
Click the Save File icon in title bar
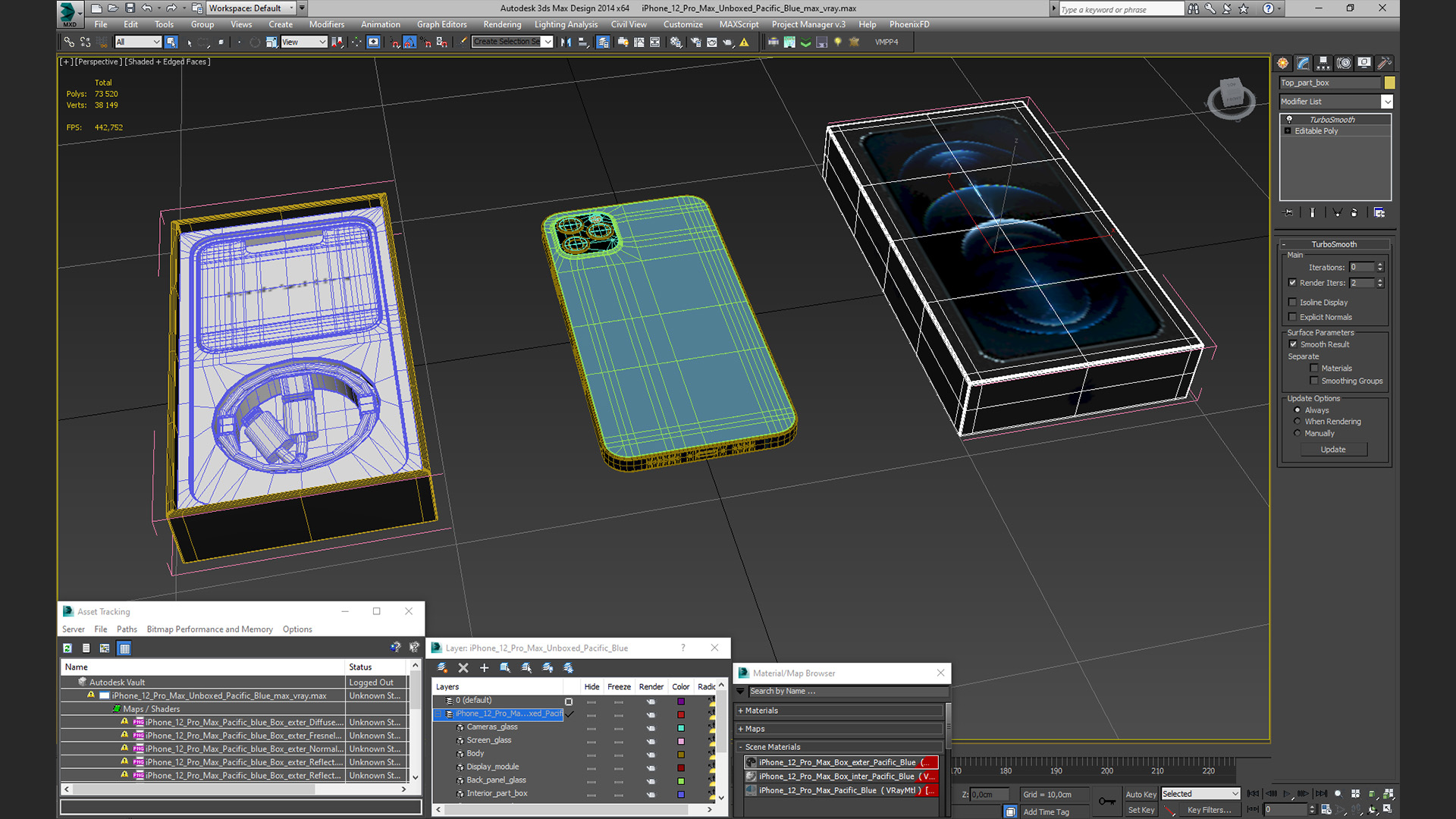(x=130, y=8)
